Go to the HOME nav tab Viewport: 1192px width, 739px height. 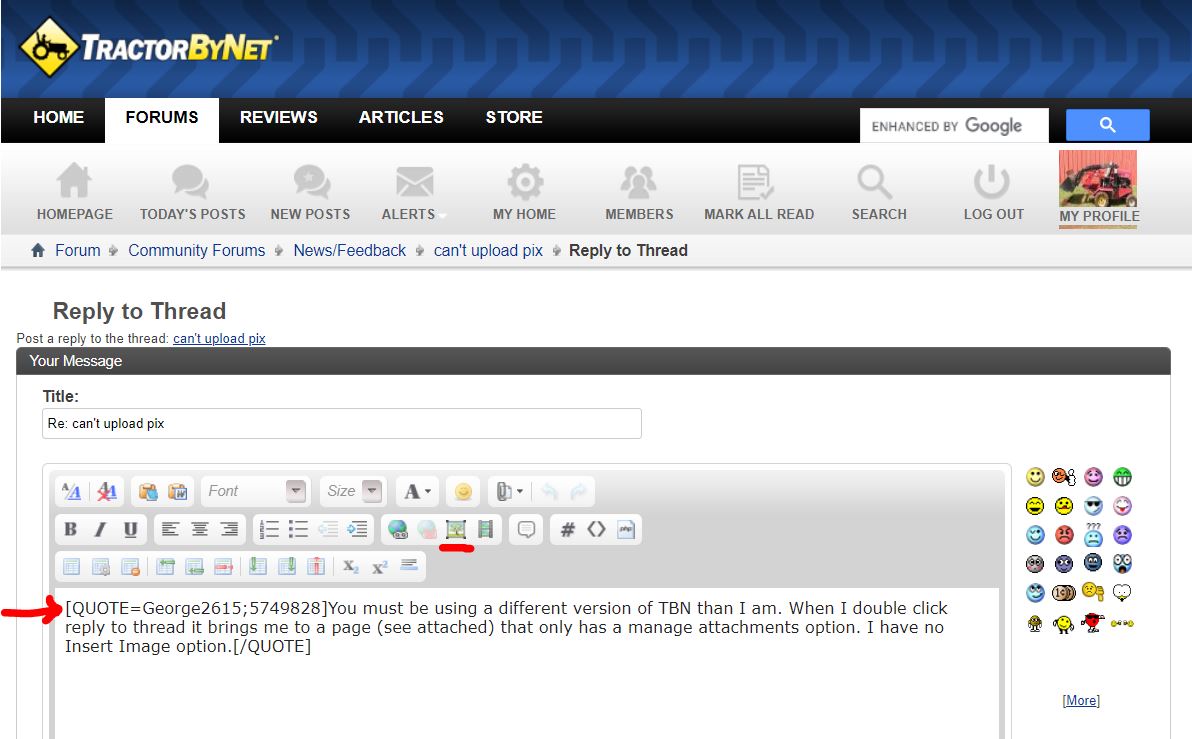(x=59, y=118)
